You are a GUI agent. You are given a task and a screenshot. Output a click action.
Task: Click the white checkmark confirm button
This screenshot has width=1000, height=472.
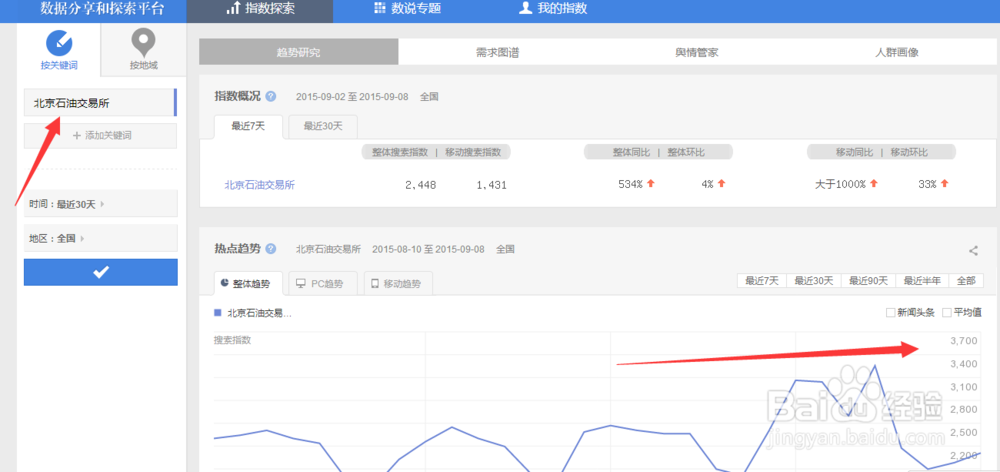tap(101, 272)
